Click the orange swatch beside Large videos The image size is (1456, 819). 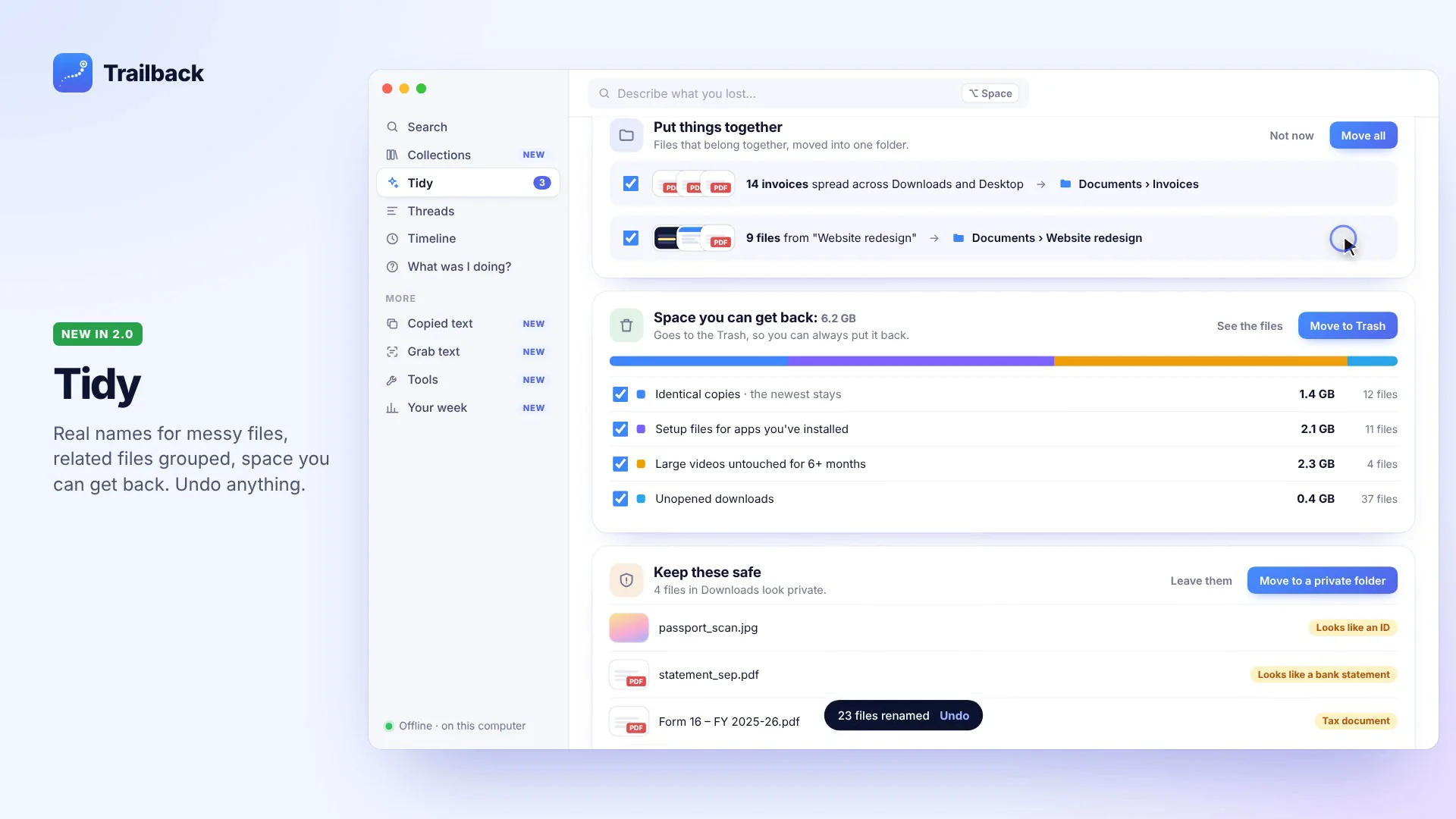641,464
